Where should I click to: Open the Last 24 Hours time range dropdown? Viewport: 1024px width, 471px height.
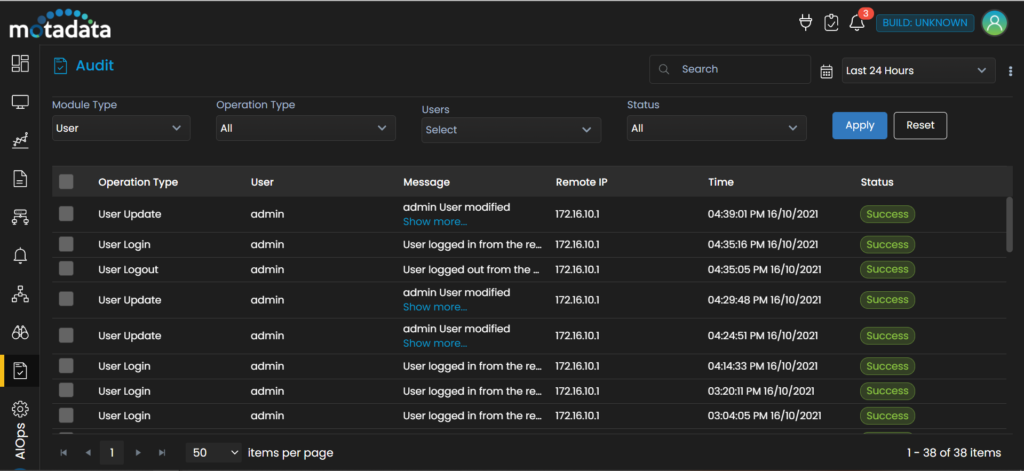917,70
